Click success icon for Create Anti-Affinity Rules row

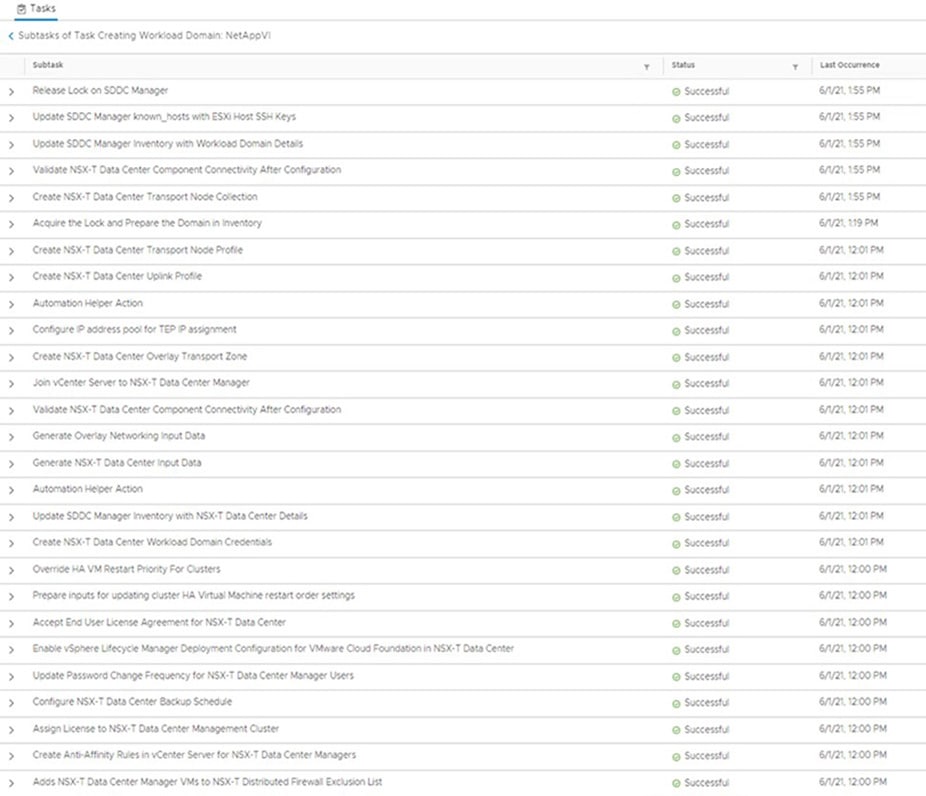[676, 756]
